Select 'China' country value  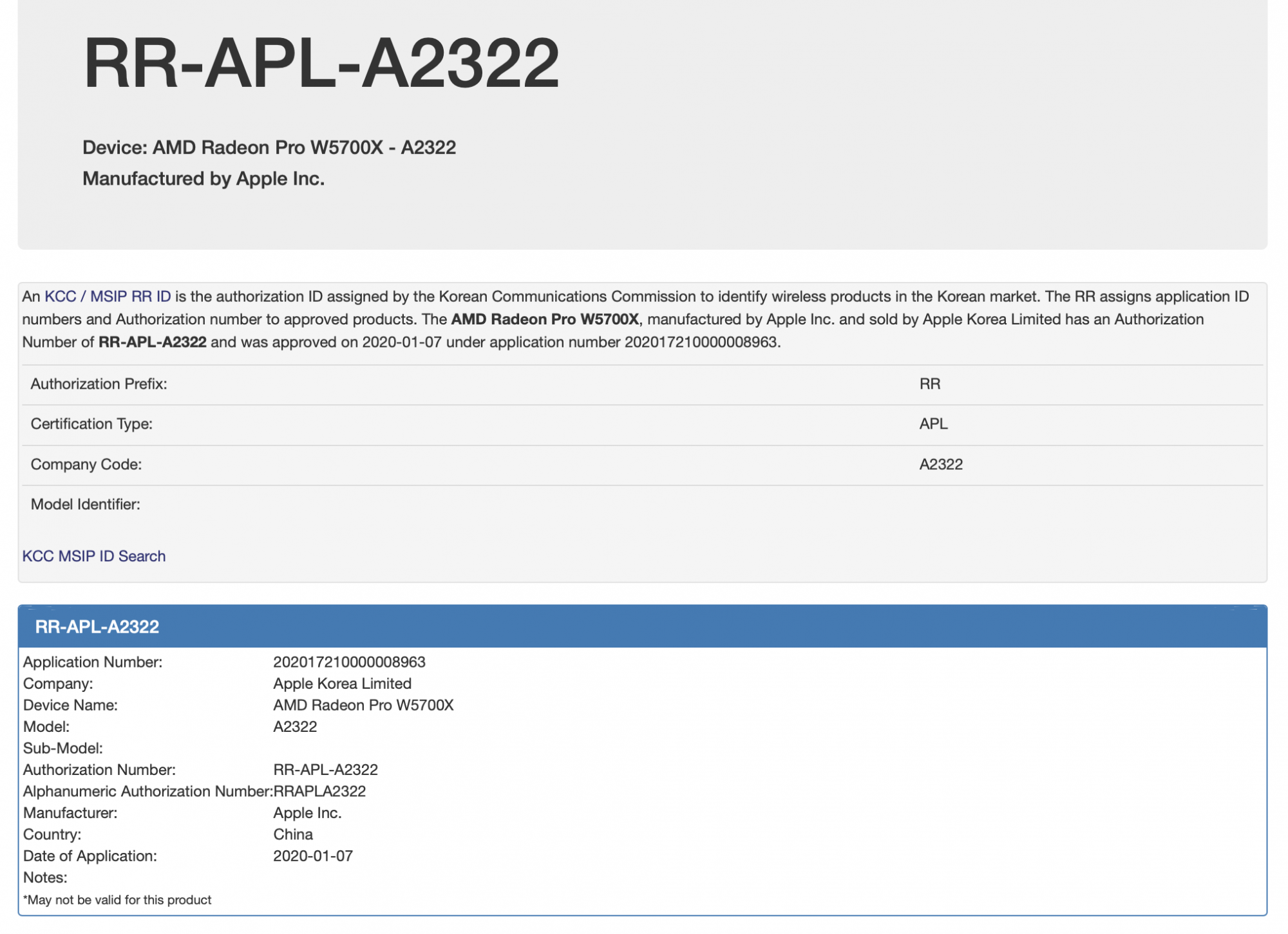pos(293,835)
